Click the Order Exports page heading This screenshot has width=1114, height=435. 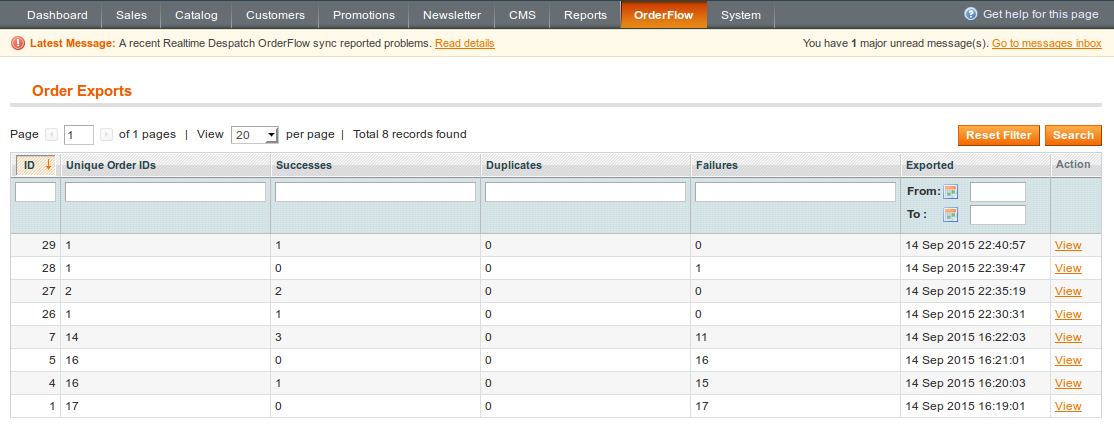coord(82,91)
